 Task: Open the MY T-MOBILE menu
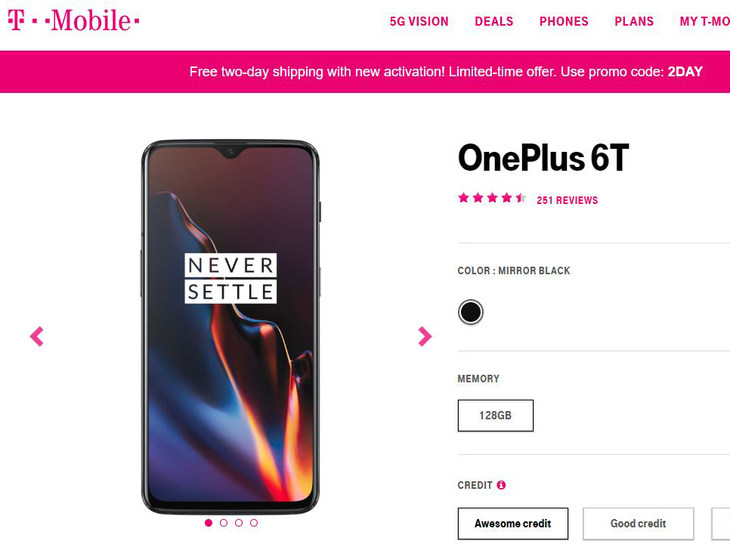pos(704,21)
